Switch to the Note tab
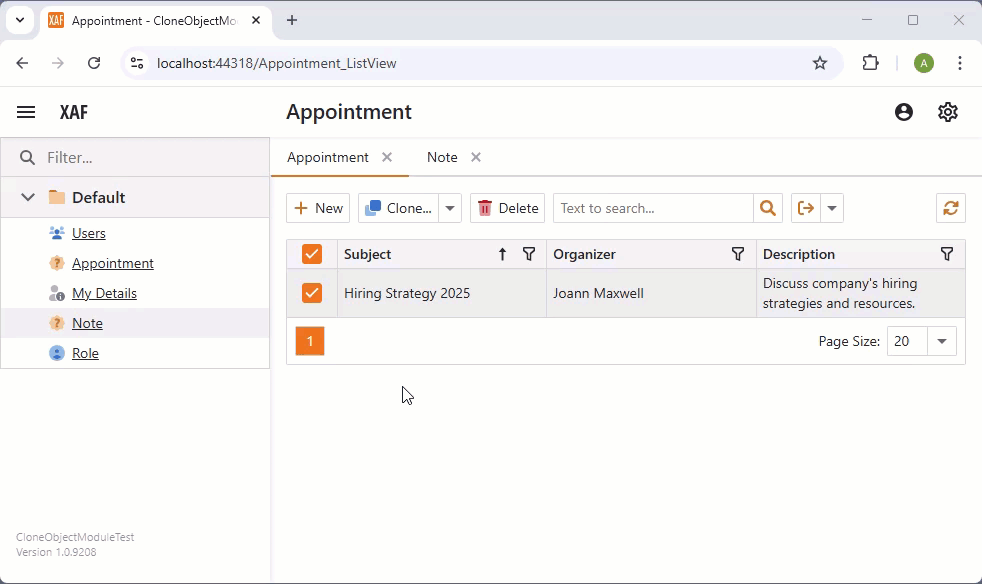This screenshot has height=584, width=982. 441,157
